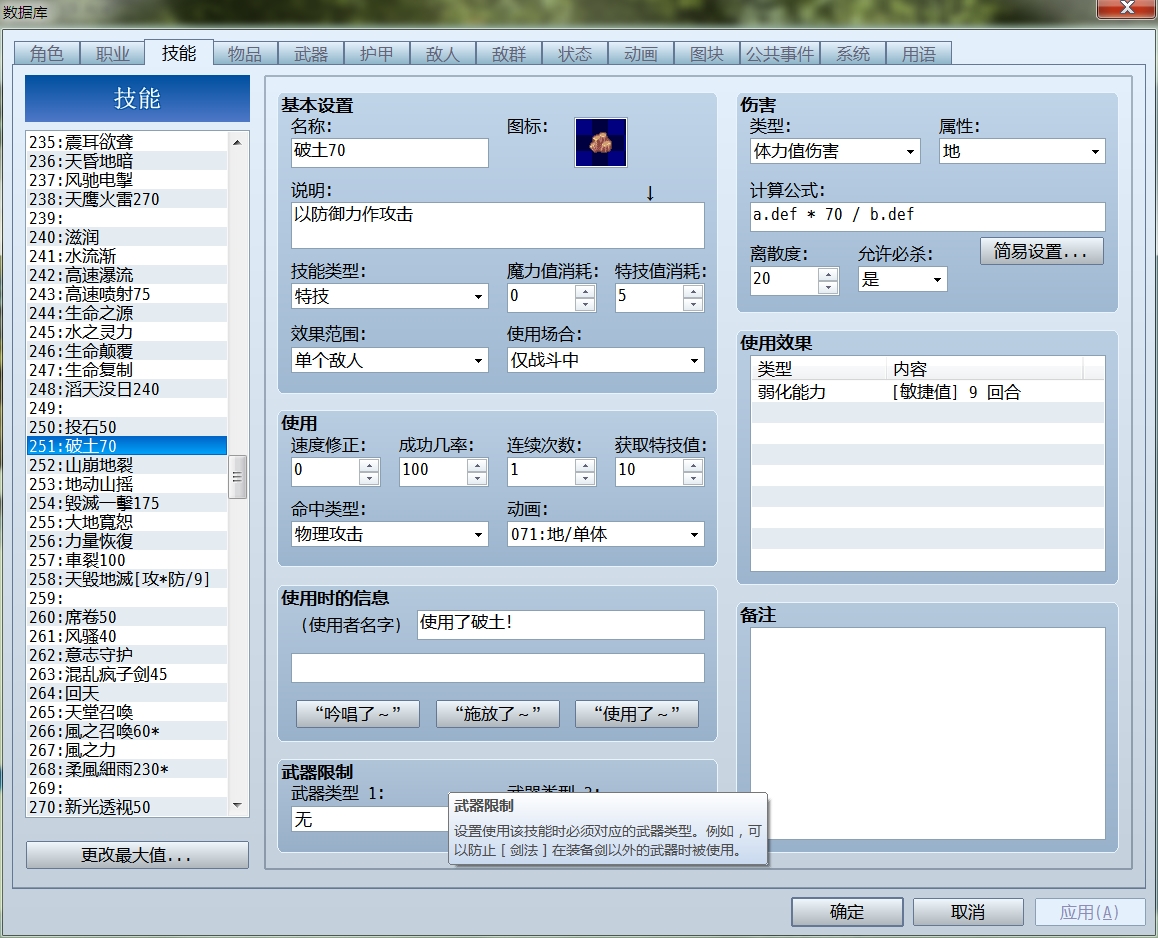Grab the skill list scrollbar thumb
The image size is (1158, 938).
[x=237, y=477]
